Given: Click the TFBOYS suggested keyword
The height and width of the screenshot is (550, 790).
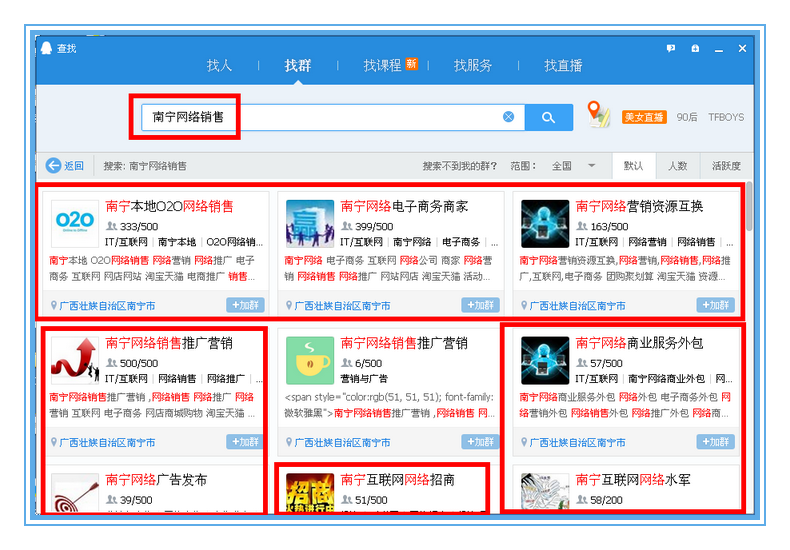Looking at the screenshot, I should (726, 117).
